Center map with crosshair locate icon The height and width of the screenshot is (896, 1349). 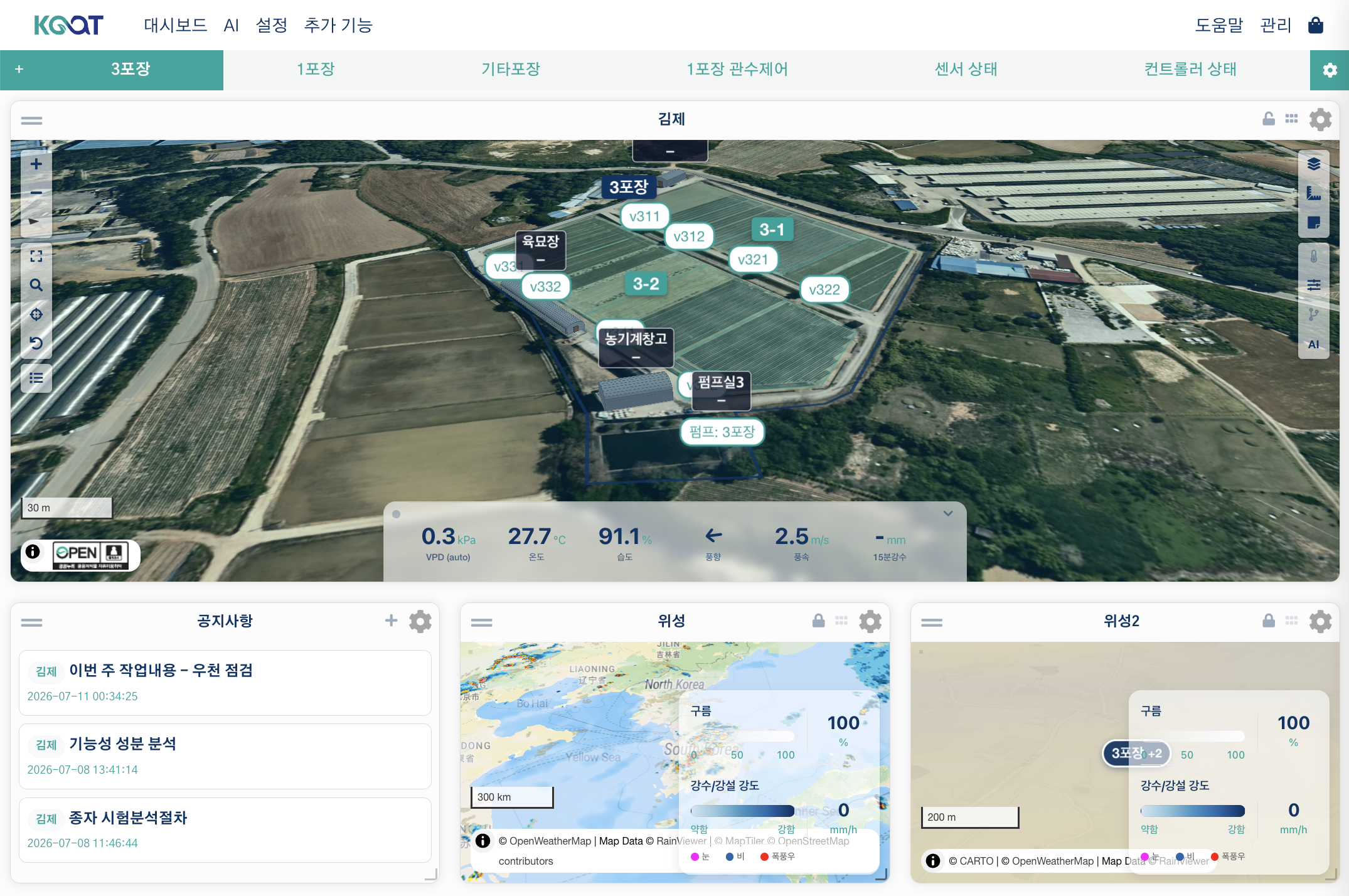(x=36, y=314)
